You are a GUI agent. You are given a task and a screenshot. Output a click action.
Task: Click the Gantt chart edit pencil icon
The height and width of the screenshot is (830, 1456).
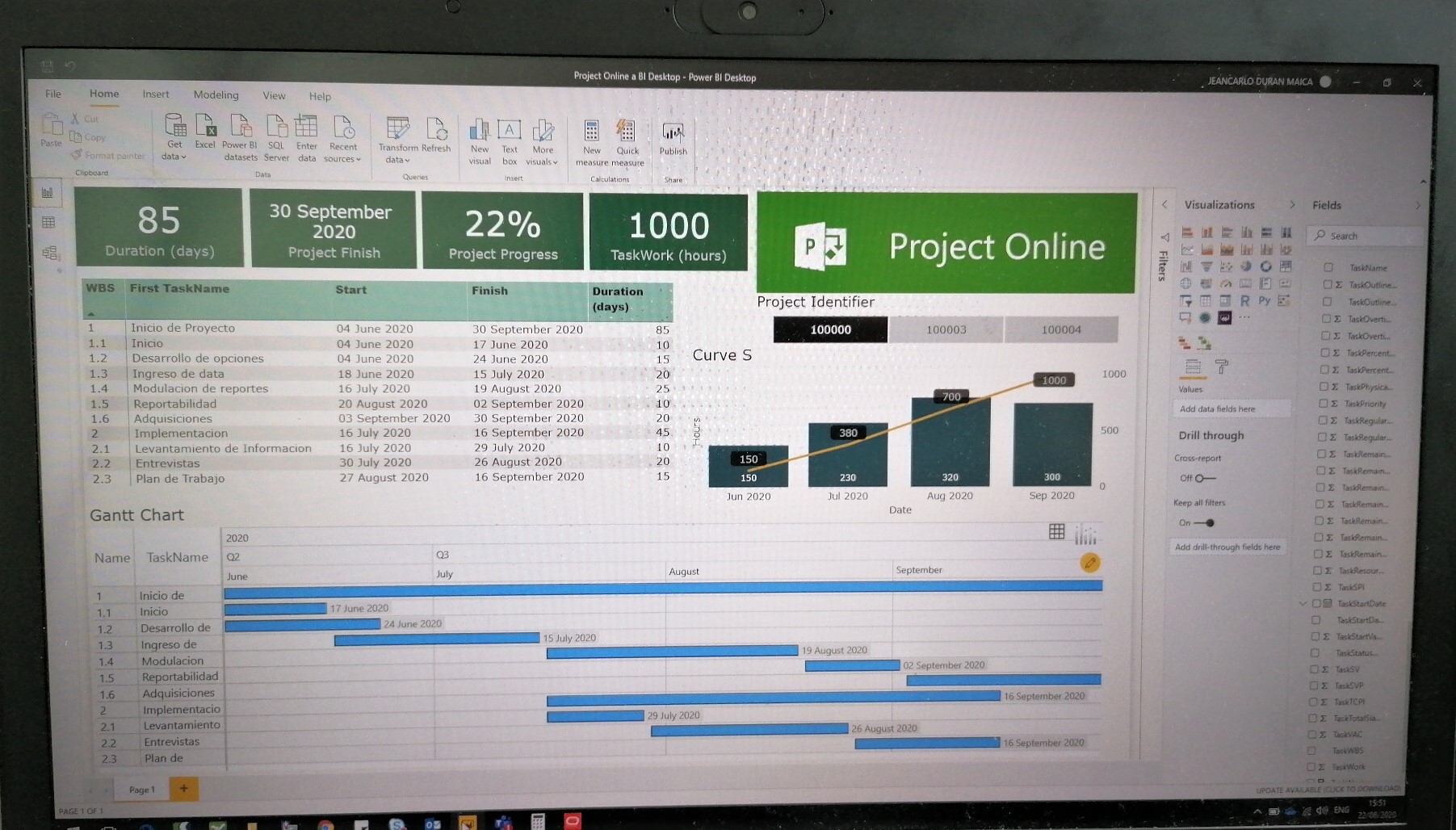[x=1089, y=563]
